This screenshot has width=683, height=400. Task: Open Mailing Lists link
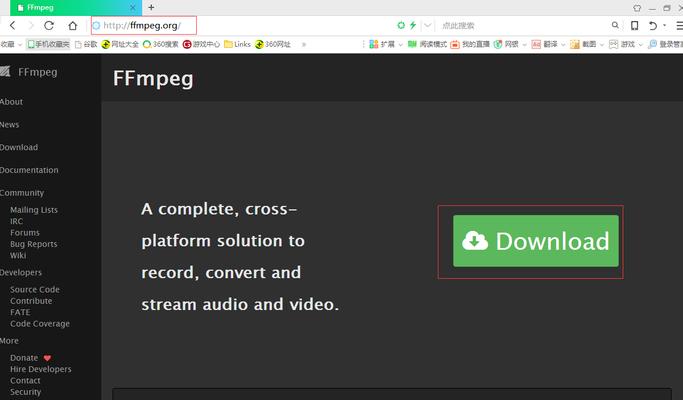pyautogui.click(x=34, y=210)
